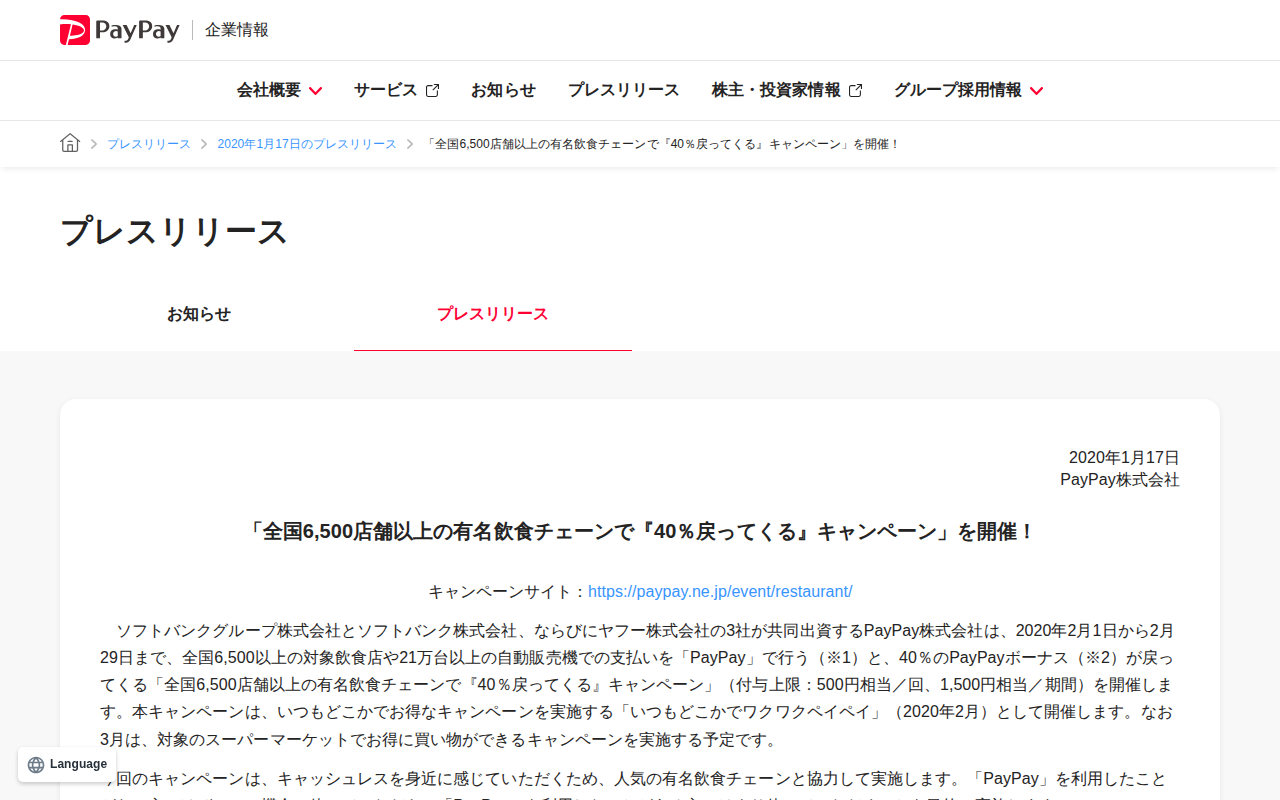Viewport: 1280px width, 800px height.
Task: Click the article date 2020年1月17日
Action: coord(1124,458)
